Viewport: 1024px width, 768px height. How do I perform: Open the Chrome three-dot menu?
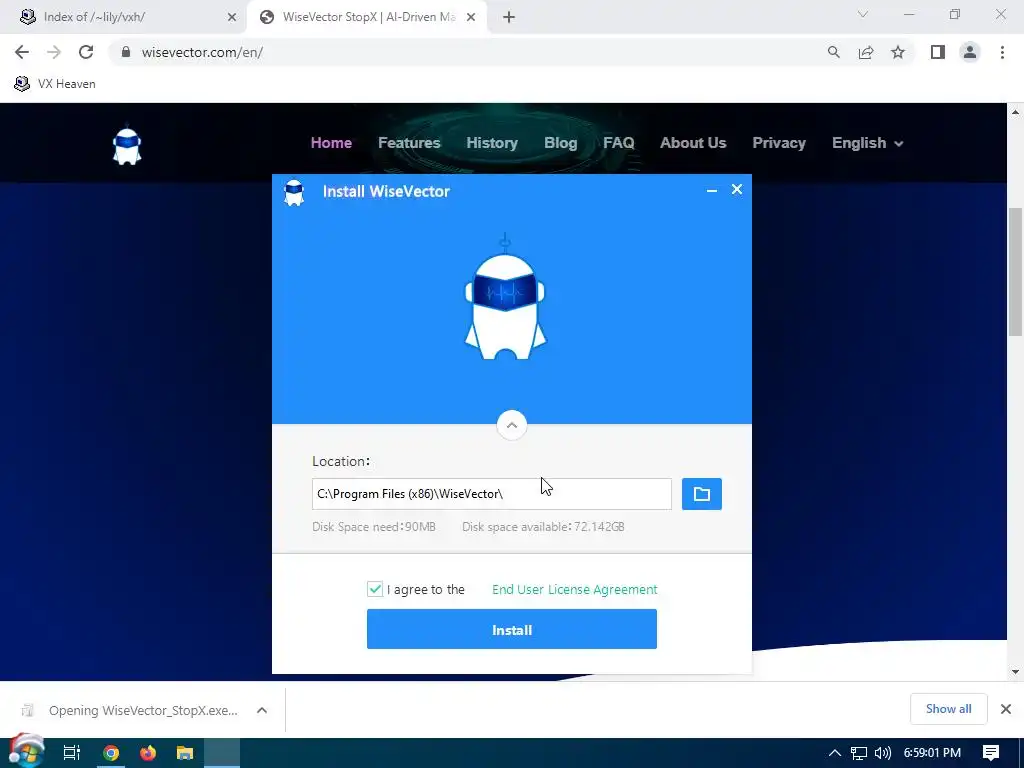(x=1002, y=52)
